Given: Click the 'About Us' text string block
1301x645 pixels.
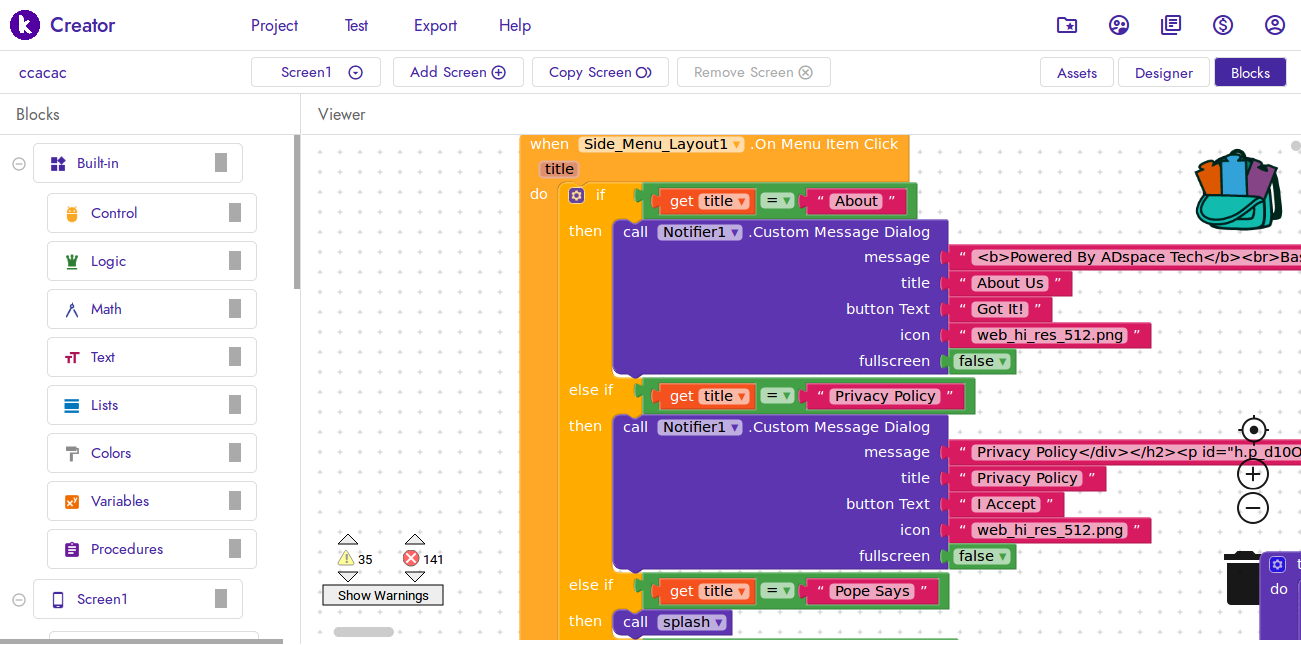Looking at the screenshot, I should [x=1010, y=283].
